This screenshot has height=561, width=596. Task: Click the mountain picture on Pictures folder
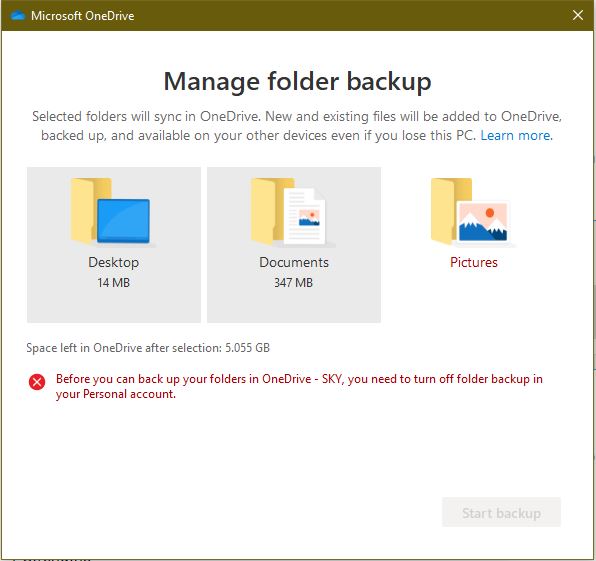pyautogui.click(x=483, y=222)
